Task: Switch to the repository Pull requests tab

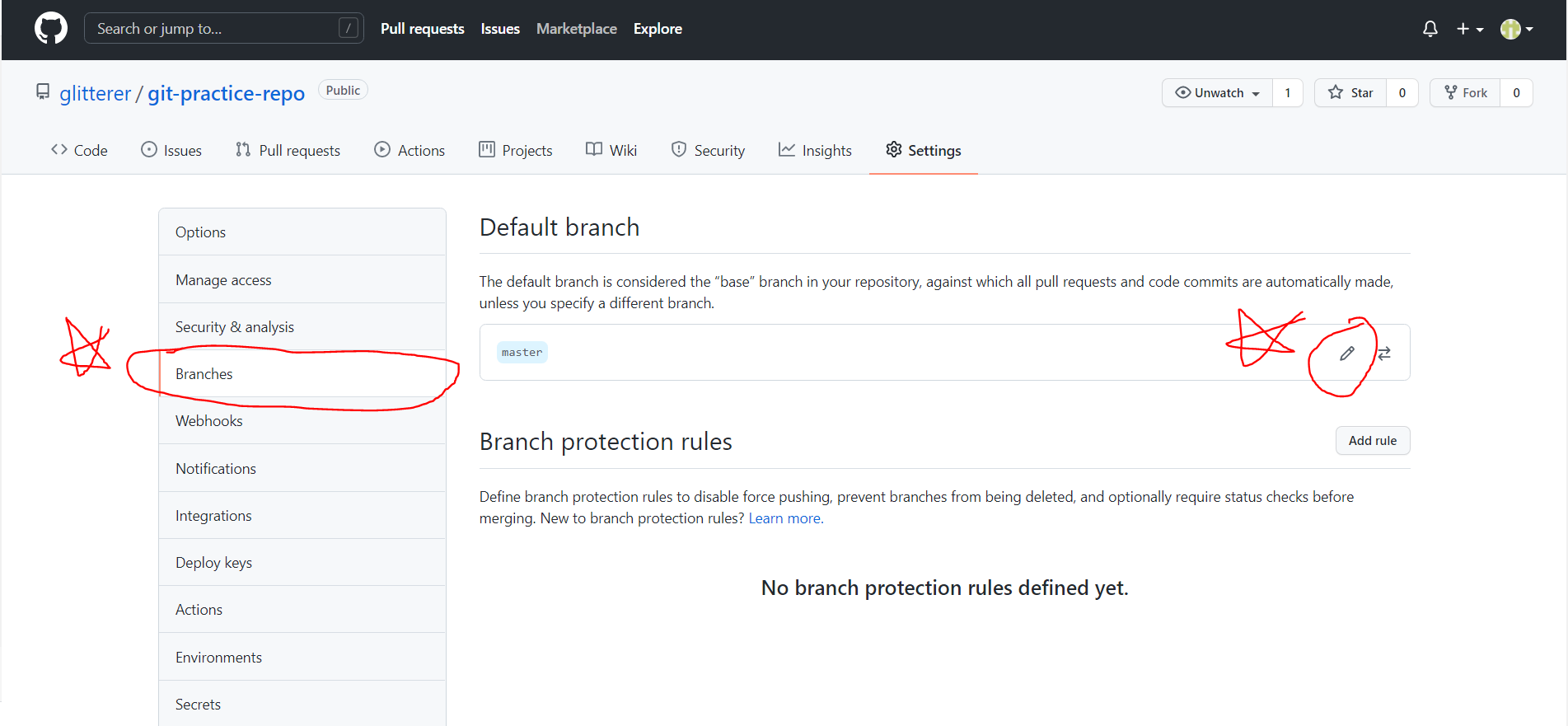Action: click(x=288, y=150)
